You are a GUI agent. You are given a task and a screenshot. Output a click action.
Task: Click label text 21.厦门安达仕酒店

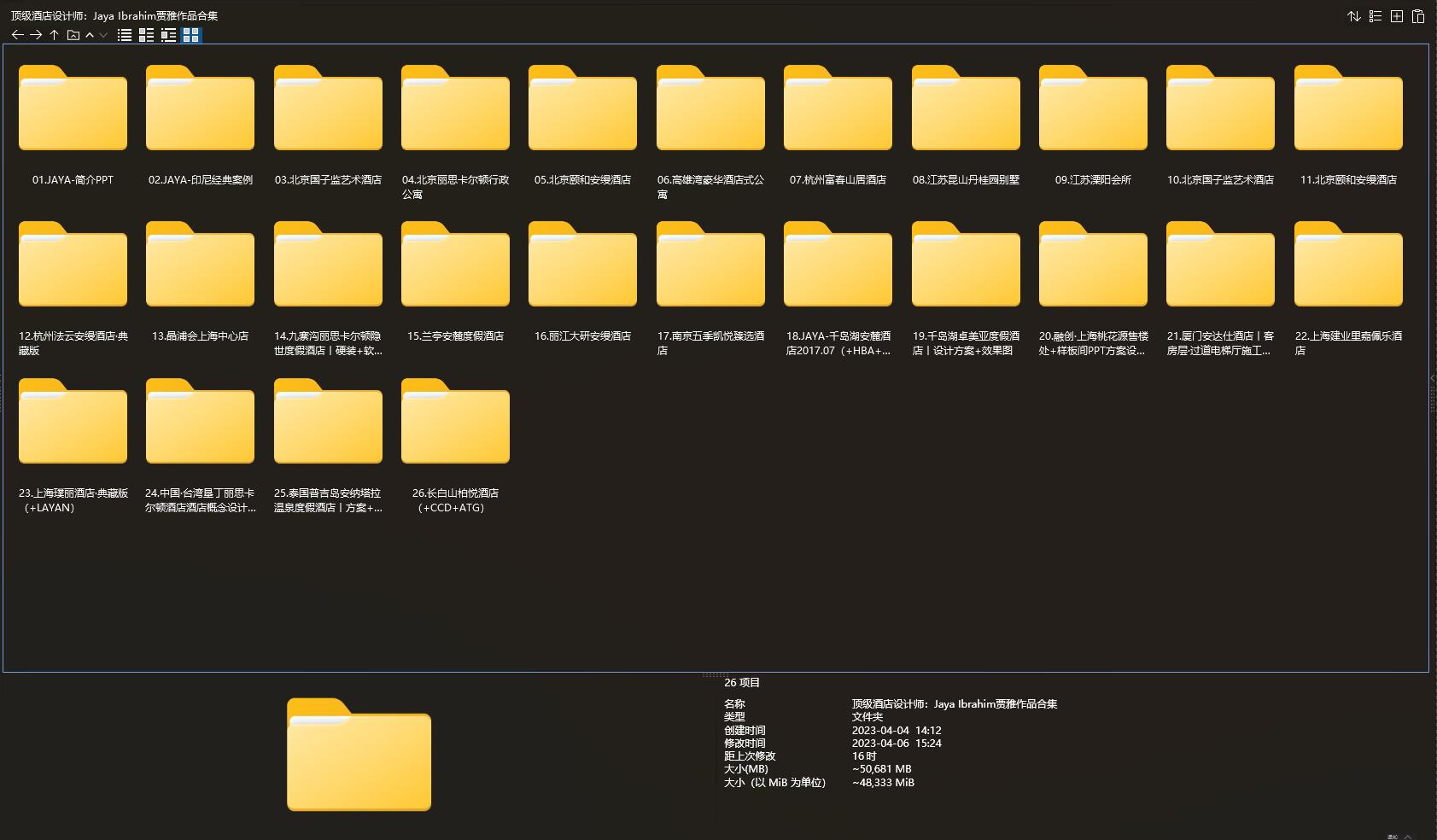1220,343
